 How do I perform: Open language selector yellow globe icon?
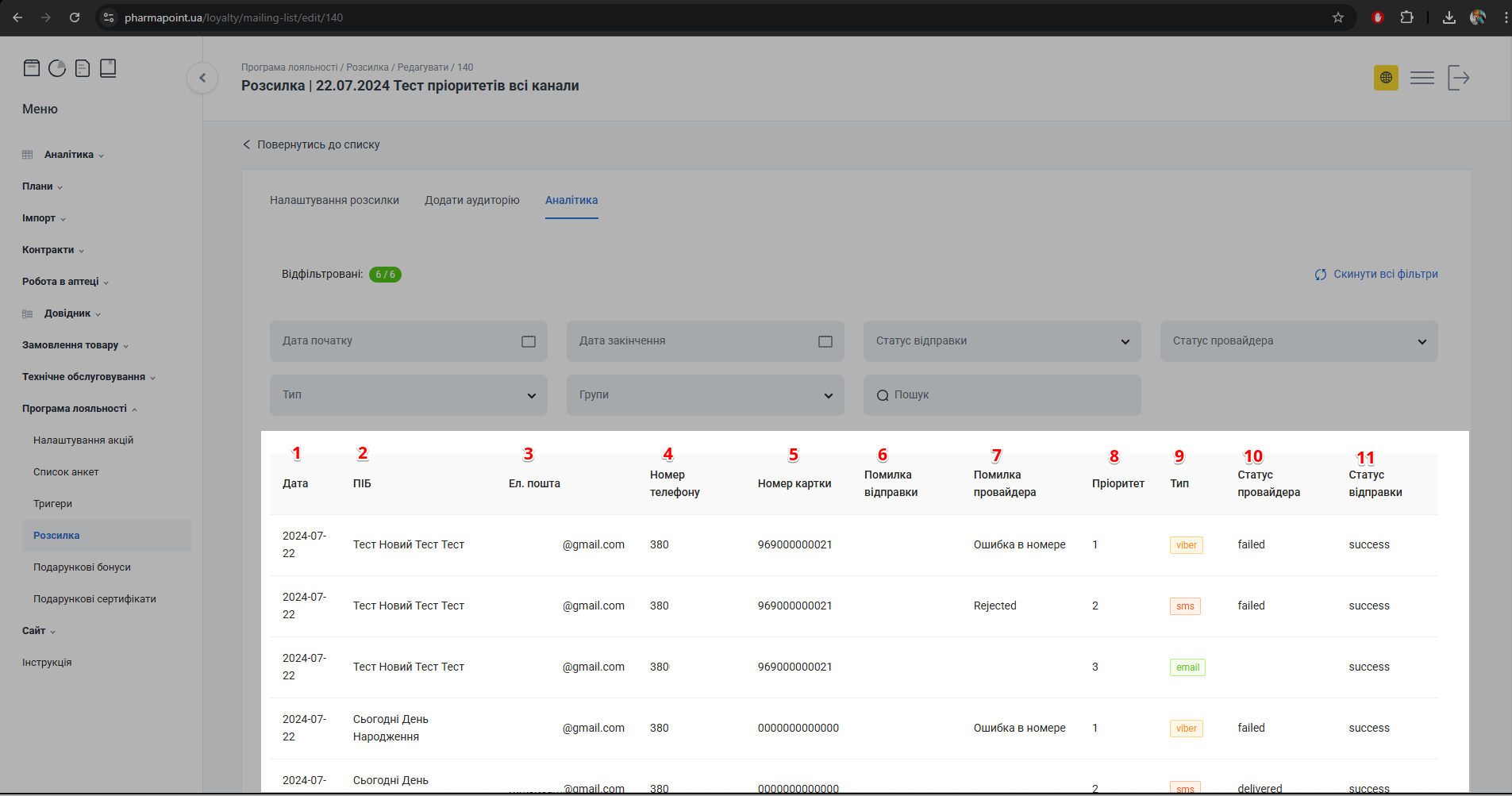tap(1386, 78)
